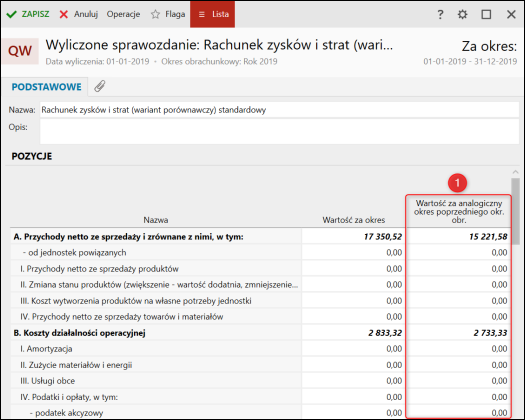525x420 pixels.
Task: Select row III. Koszt wytworzenia produktów
Action: point(156,301)
